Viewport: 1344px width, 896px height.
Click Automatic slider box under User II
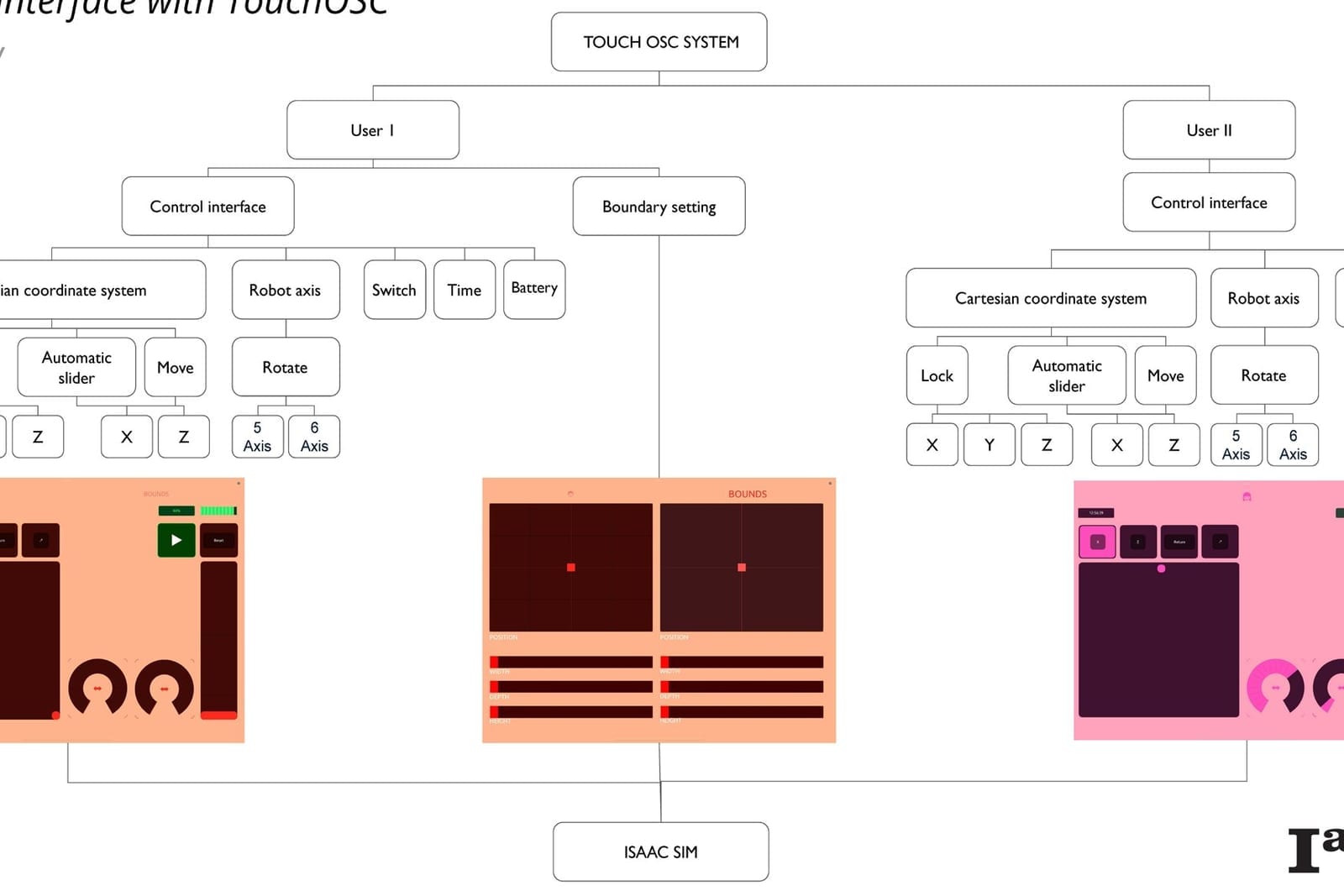click(1067, 375)
